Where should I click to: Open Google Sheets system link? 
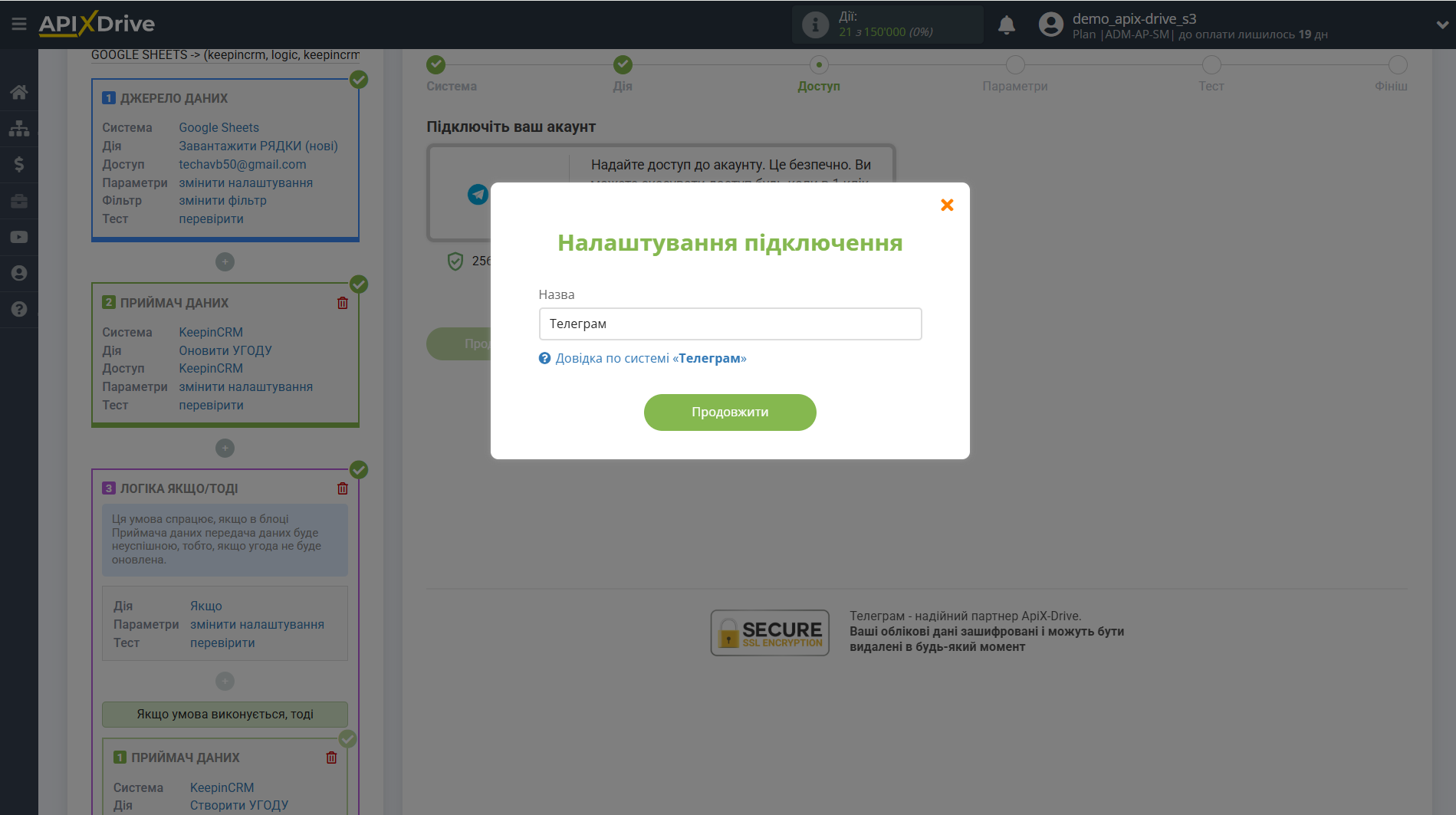click(x=219, y=127)
